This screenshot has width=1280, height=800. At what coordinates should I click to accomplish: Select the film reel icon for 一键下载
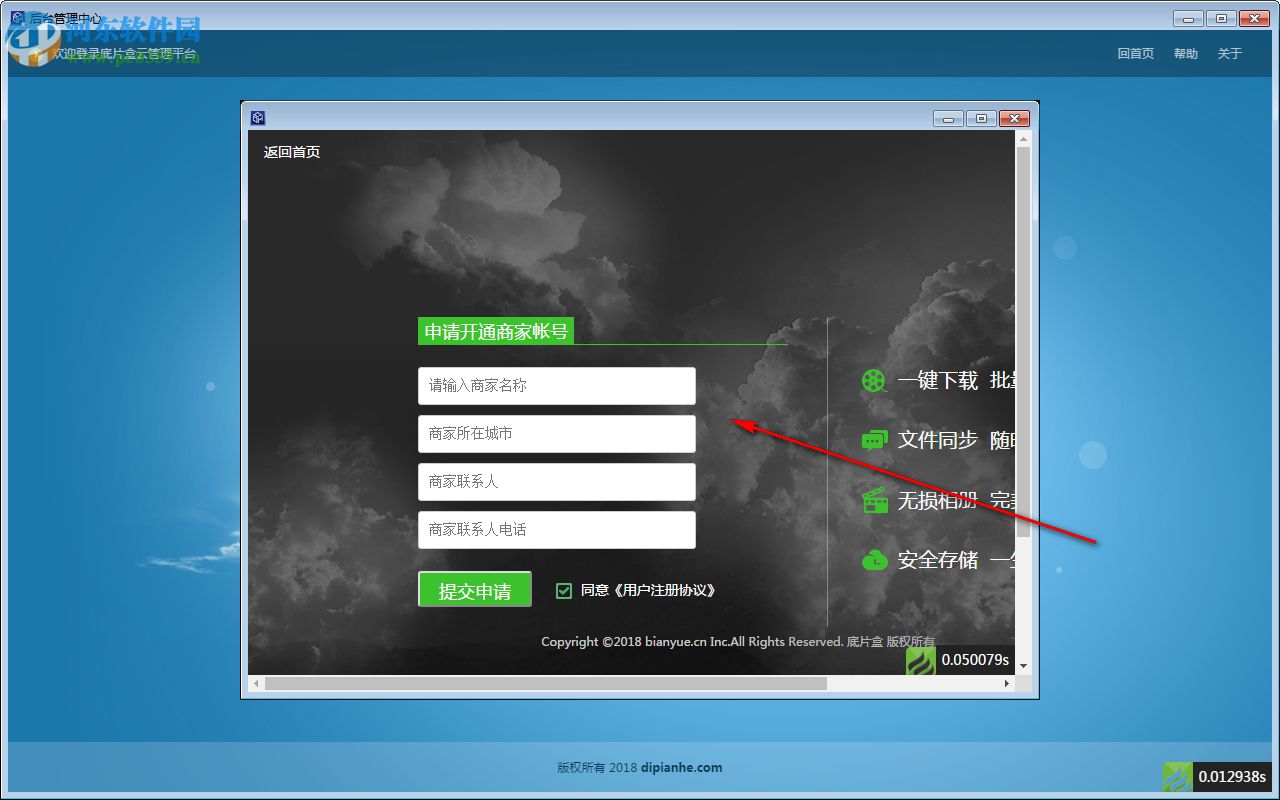point(875,380)
